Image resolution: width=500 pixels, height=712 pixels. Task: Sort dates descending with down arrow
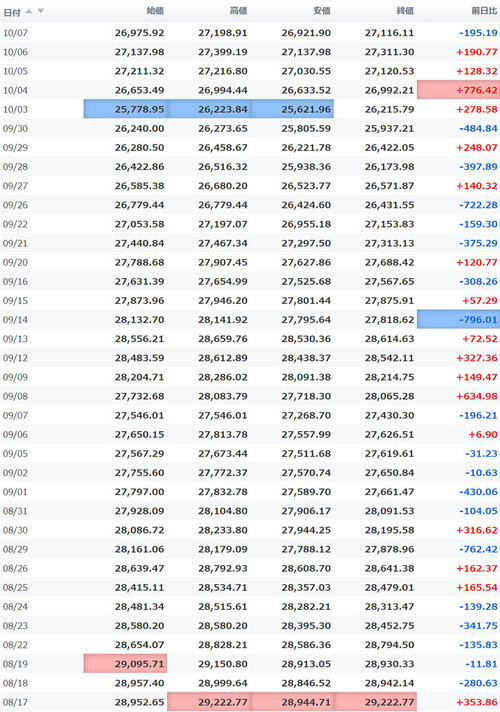click(x=40, y=11)
